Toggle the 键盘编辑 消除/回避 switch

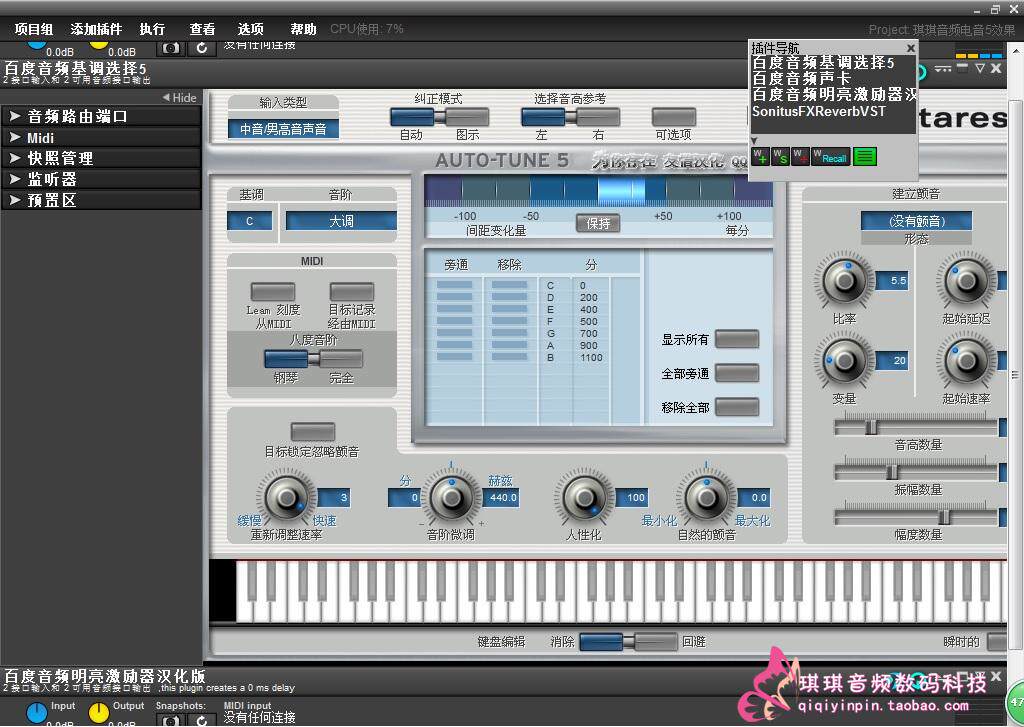pos(628,642)
